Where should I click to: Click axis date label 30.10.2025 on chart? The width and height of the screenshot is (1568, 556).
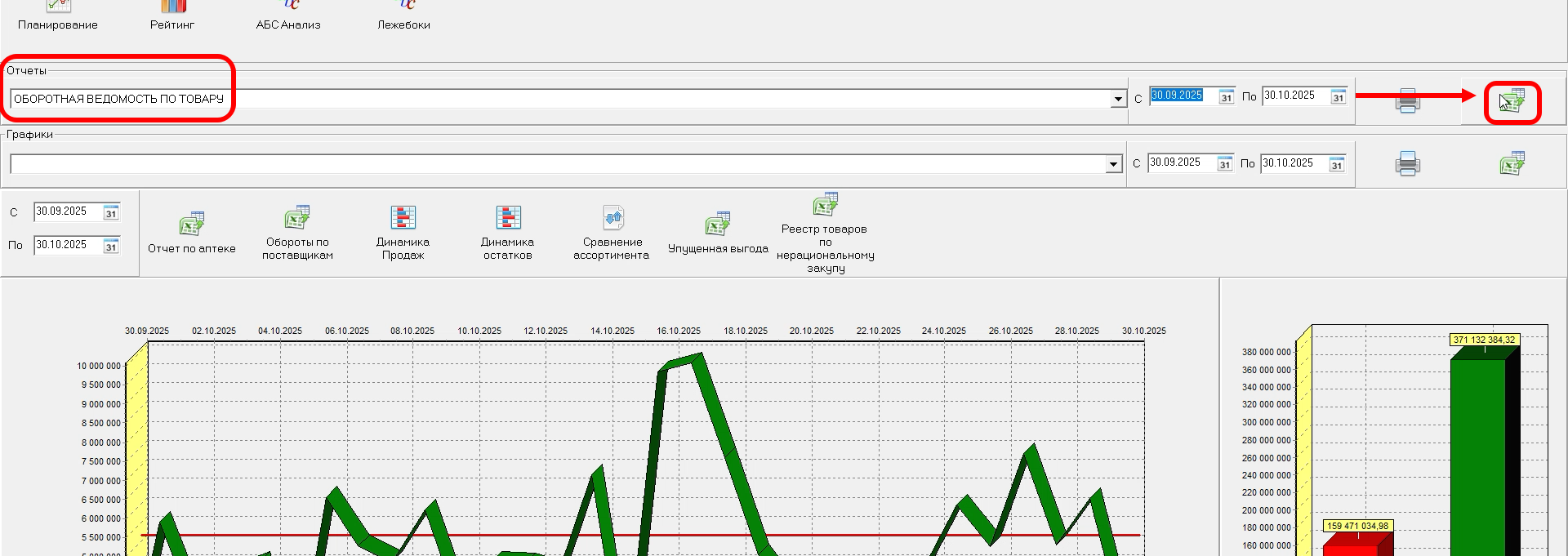coord(1144,331)
